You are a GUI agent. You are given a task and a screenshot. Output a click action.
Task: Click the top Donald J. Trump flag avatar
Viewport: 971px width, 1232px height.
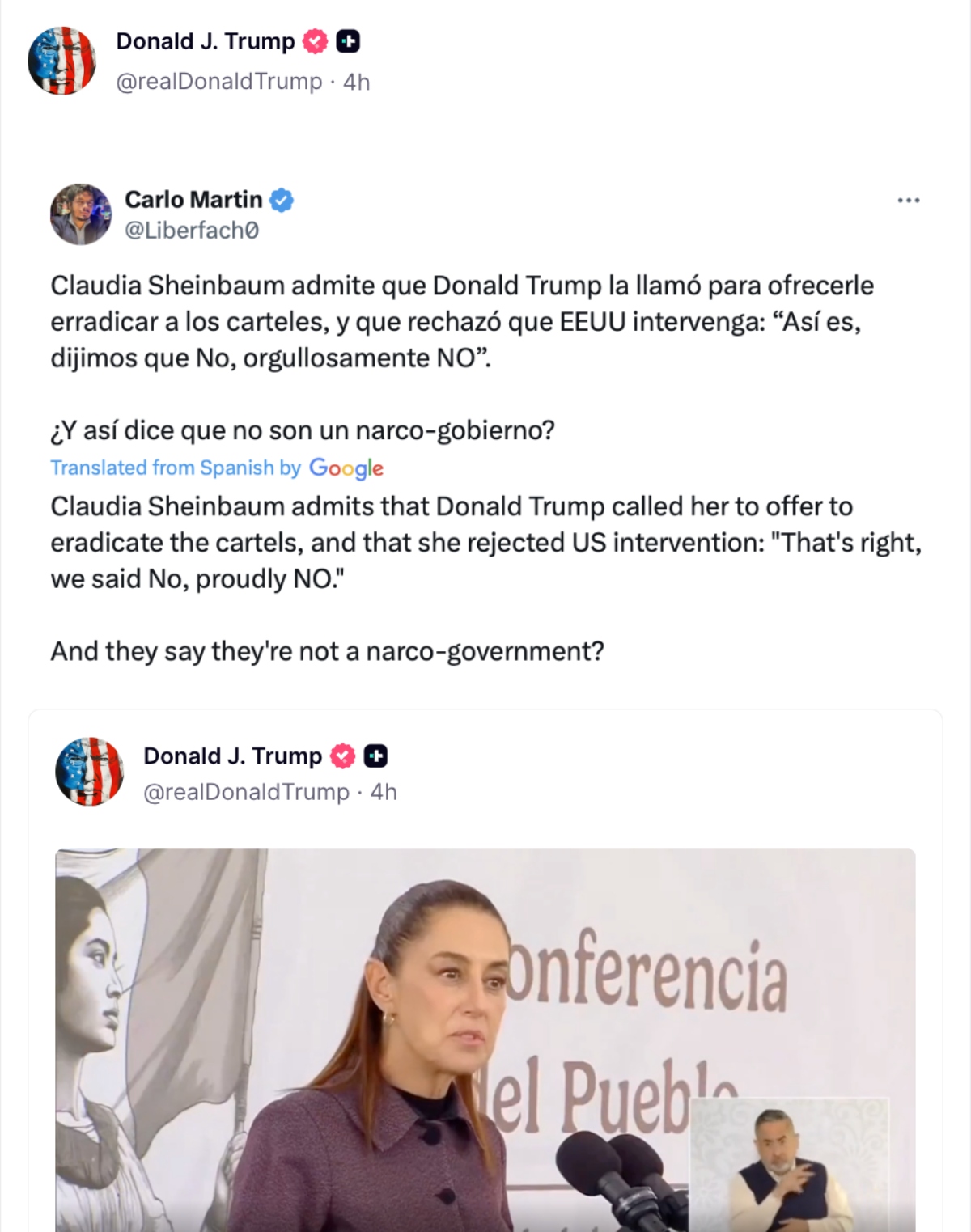coord(61,61)
